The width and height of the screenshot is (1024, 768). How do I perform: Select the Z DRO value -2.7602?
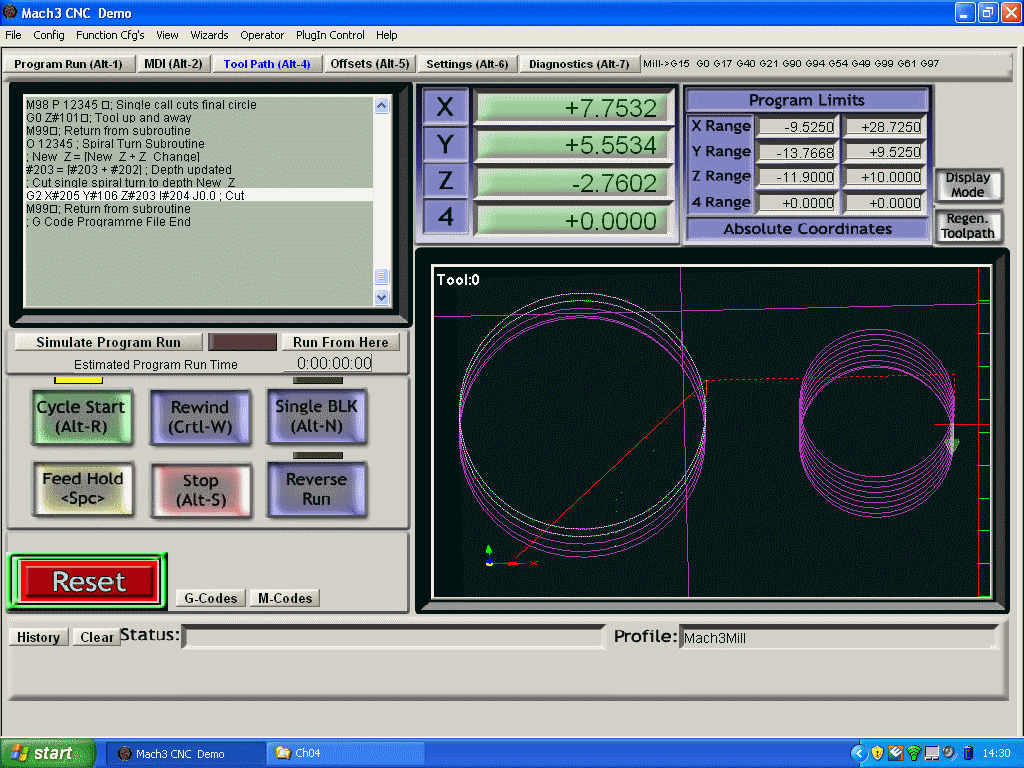[x=573, y=183]
